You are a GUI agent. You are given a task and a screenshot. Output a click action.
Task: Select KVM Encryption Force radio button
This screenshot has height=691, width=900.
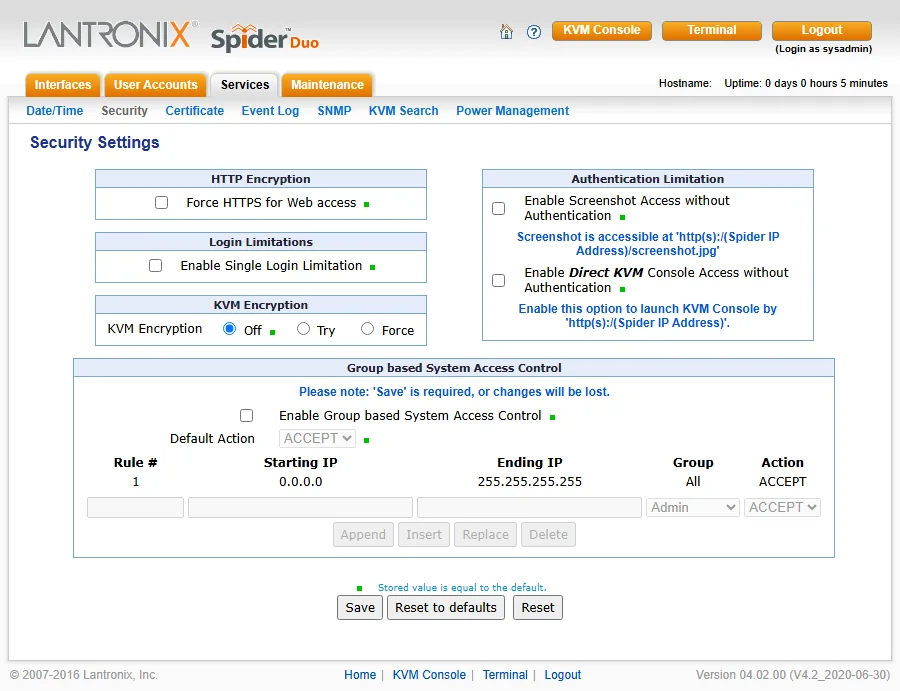point(367,329)
